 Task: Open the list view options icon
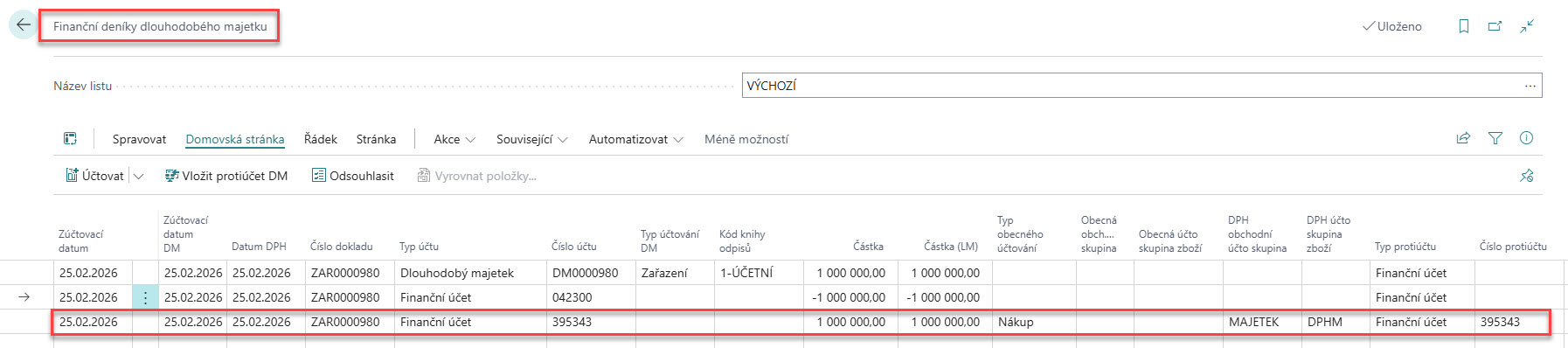70,139
